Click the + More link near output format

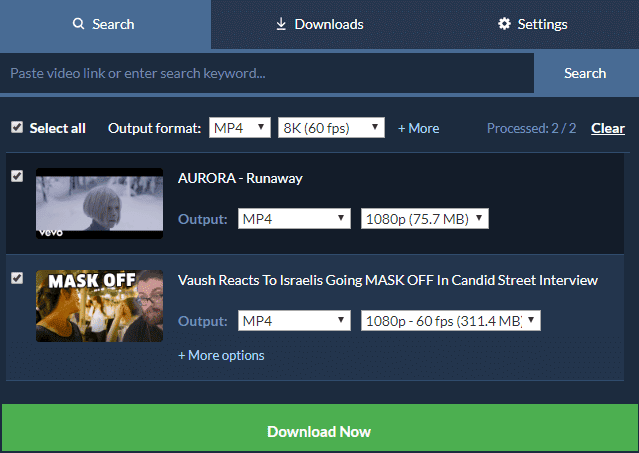coord(419,128)
